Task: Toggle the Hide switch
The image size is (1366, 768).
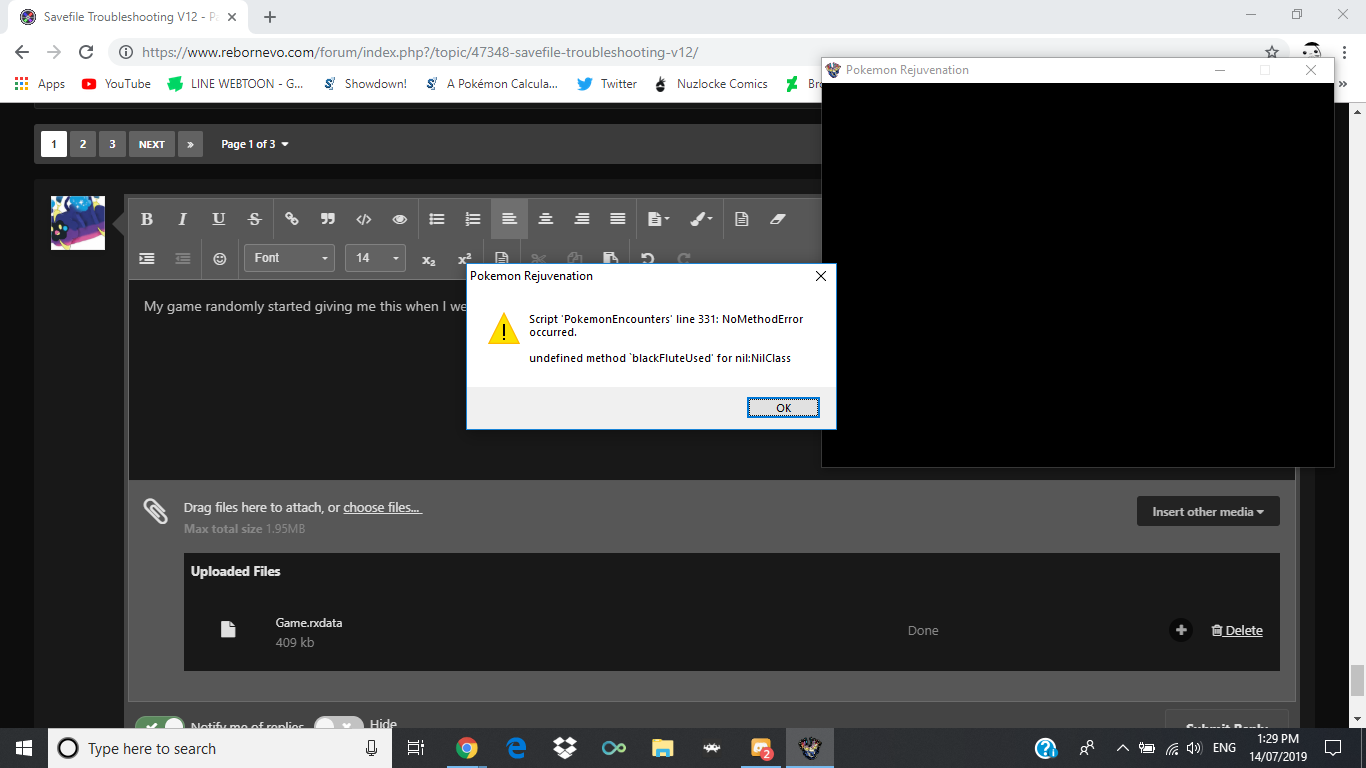Action: pos(339,726)
